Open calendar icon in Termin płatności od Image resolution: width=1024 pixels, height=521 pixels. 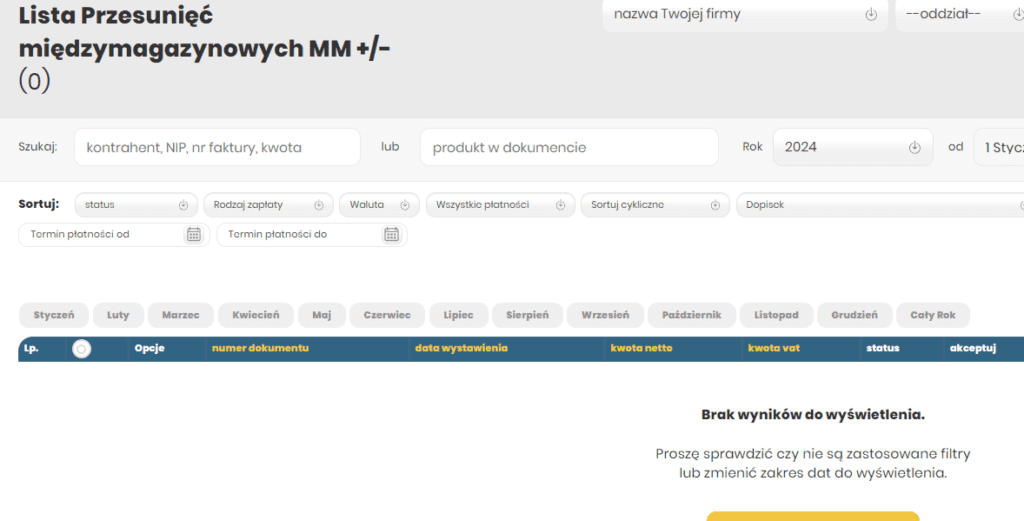(x=194, y=234)
